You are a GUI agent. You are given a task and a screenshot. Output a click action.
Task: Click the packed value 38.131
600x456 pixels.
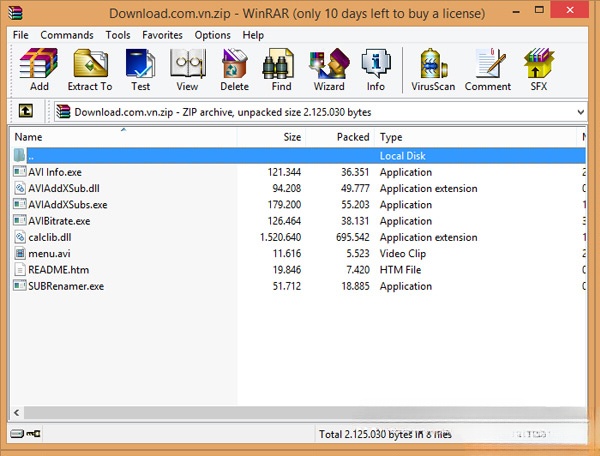click(x=355, y=221)
